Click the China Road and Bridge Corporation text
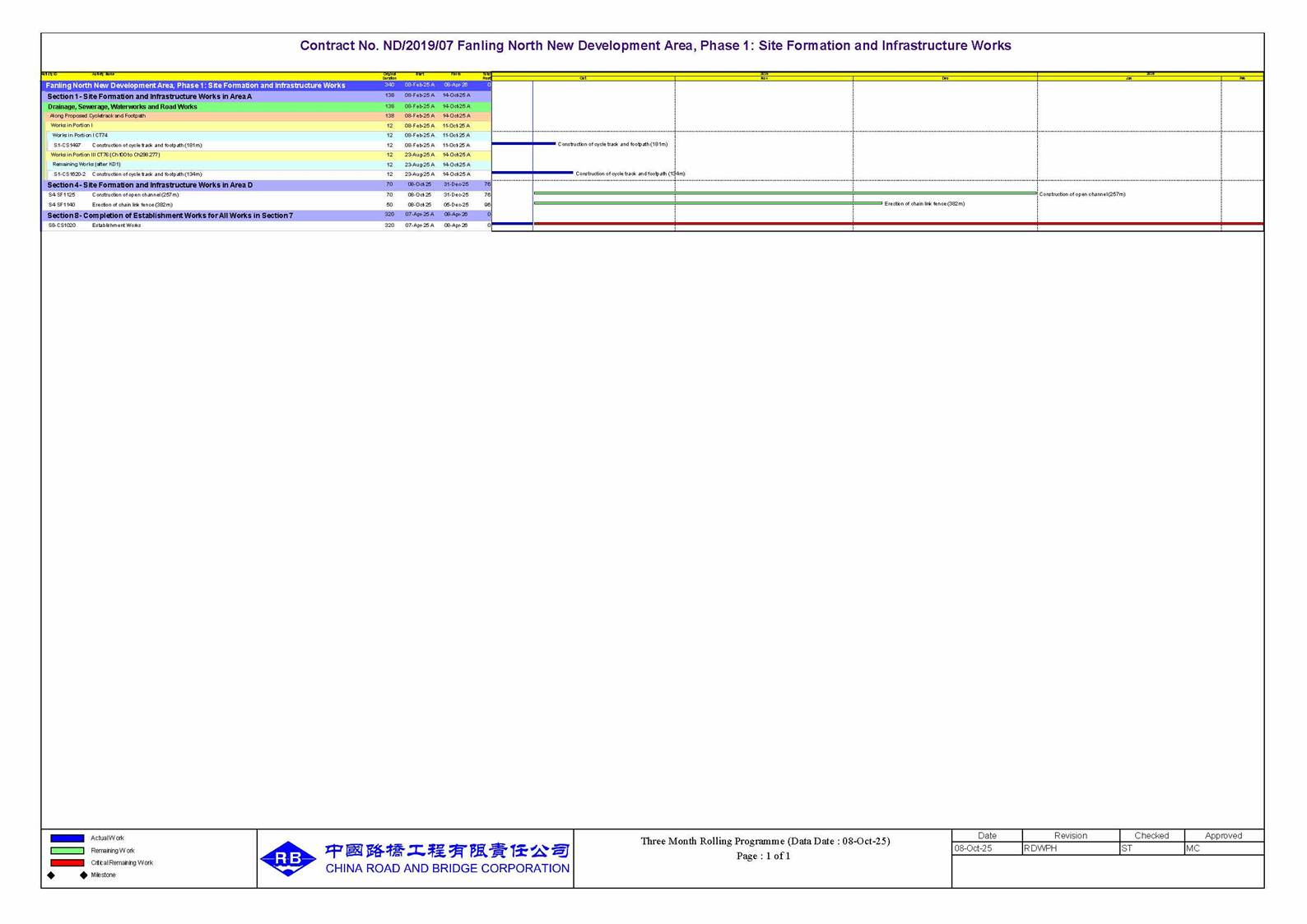This screenshot has width=1307, height=924. (447, 869)
